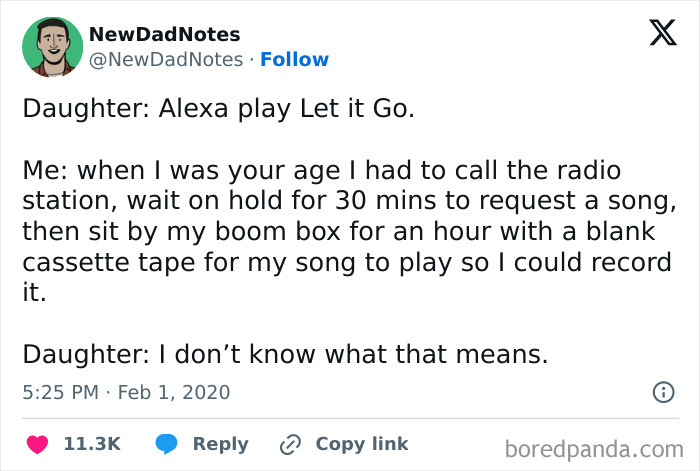700x471 pixels.
Task: Open the 11.3K likes count
Action: coord(92,443)
